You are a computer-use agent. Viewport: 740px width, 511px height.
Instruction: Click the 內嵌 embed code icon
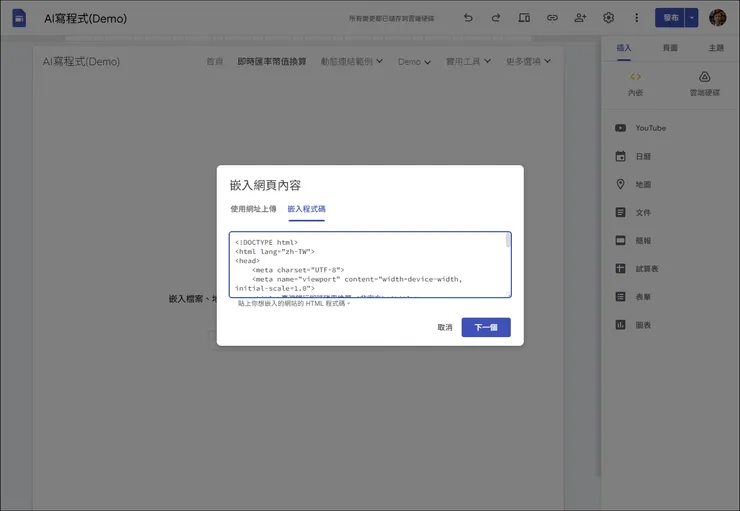point(636,76)
